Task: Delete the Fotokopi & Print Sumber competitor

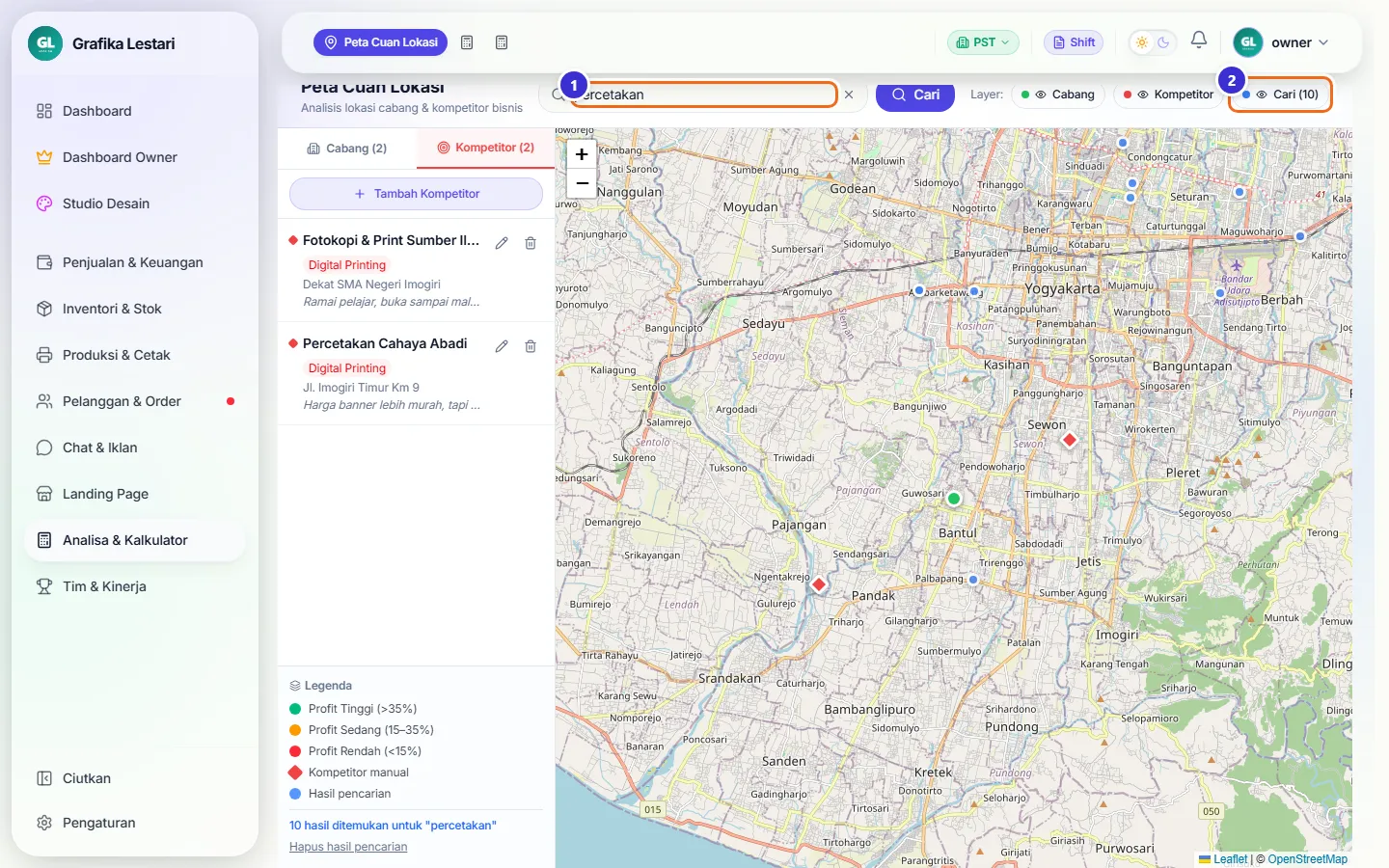Action: click(531, 243)
